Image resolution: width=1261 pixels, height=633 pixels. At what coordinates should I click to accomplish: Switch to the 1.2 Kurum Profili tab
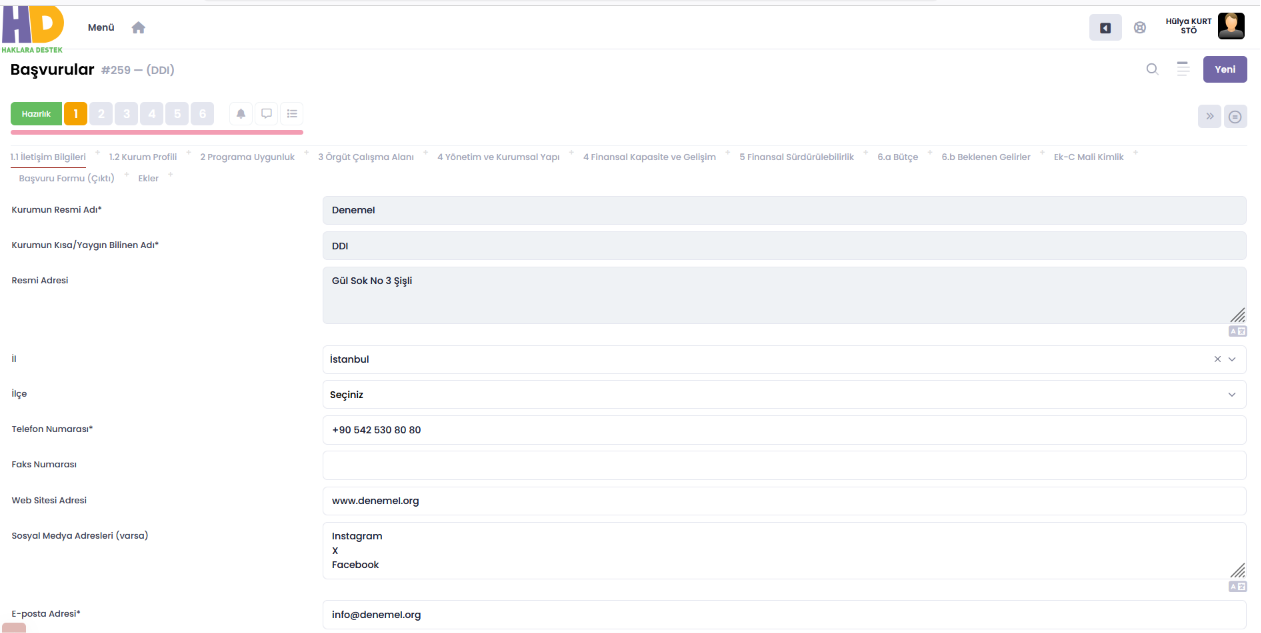[143, 157]
